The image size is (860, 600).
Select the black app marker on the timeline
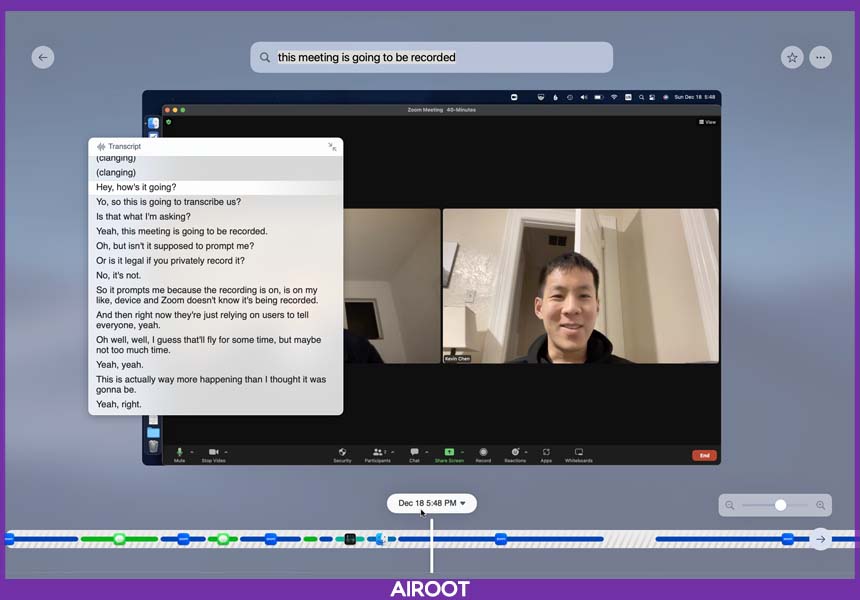coord(350,539)
